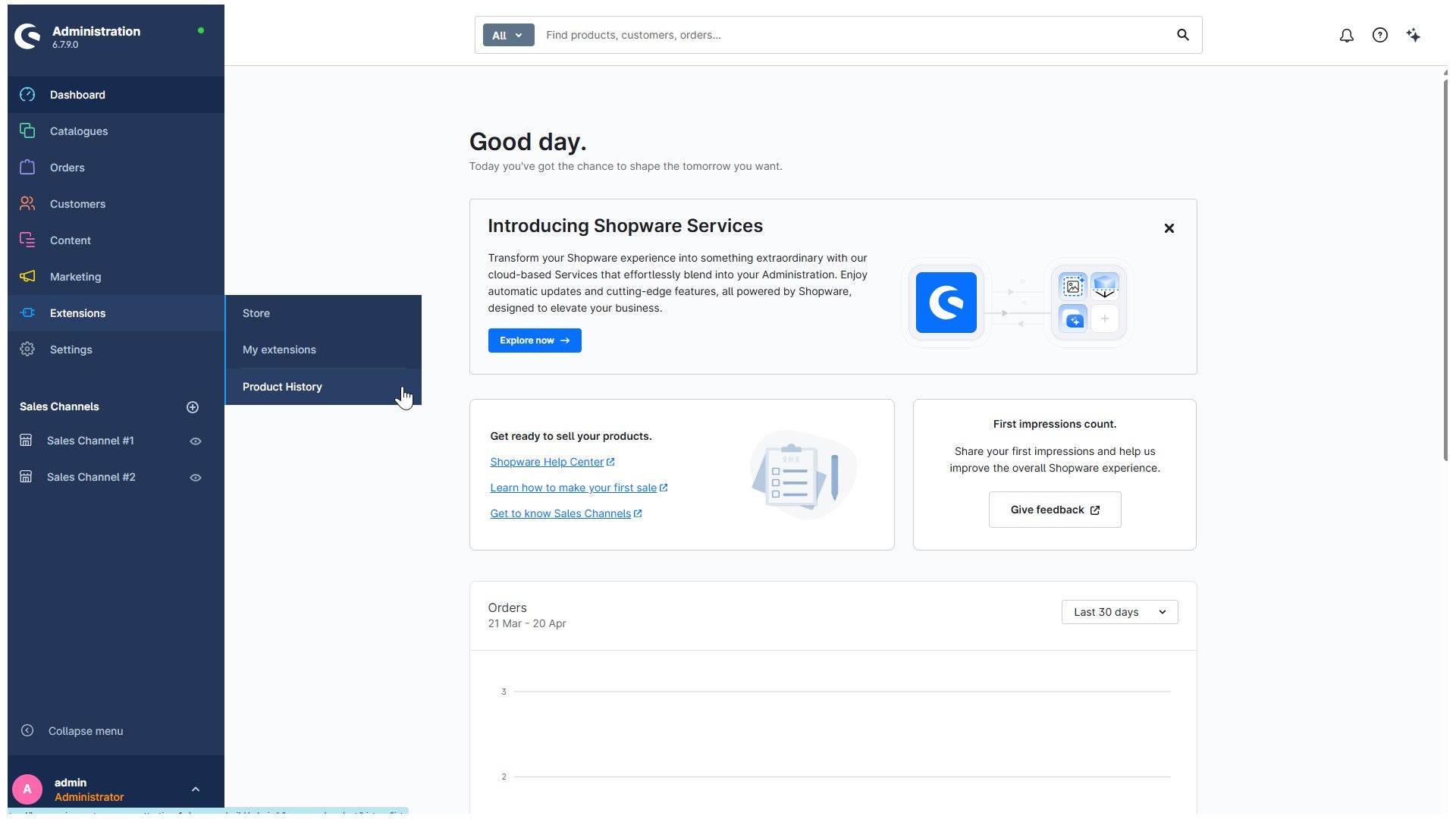Open the Dashboard menu item
Screen dimensions: 1456x819
pos(116,95)
